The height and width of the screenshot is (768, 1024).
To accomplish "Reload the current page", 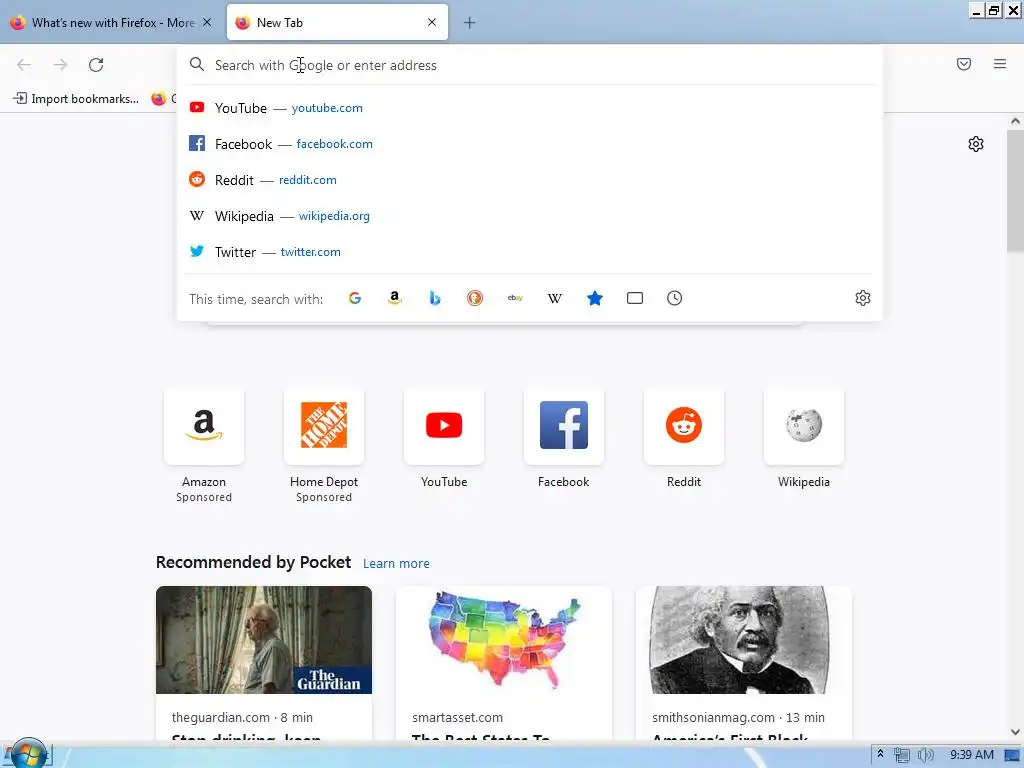I will pos(96,65).
